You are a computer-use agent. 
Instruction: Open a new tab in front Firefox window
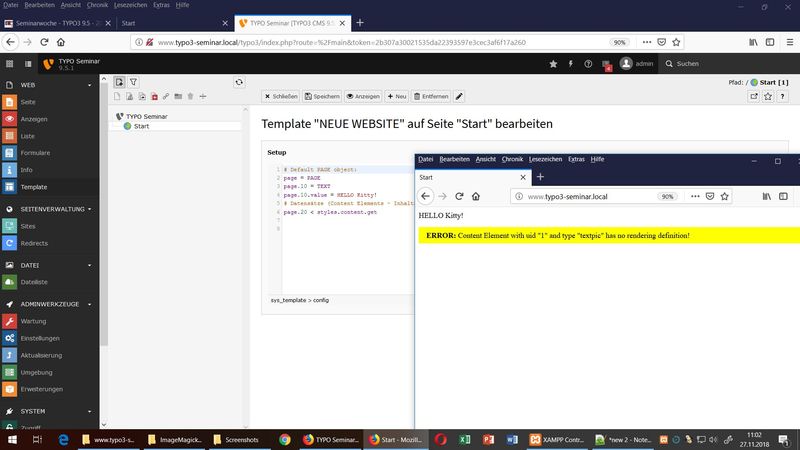point(540,177)
